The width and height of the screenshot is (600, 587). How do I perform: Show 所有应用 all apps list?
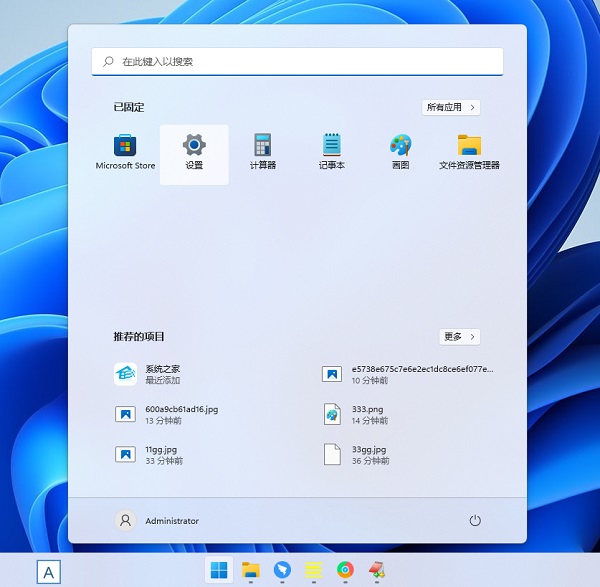point(451,107)
